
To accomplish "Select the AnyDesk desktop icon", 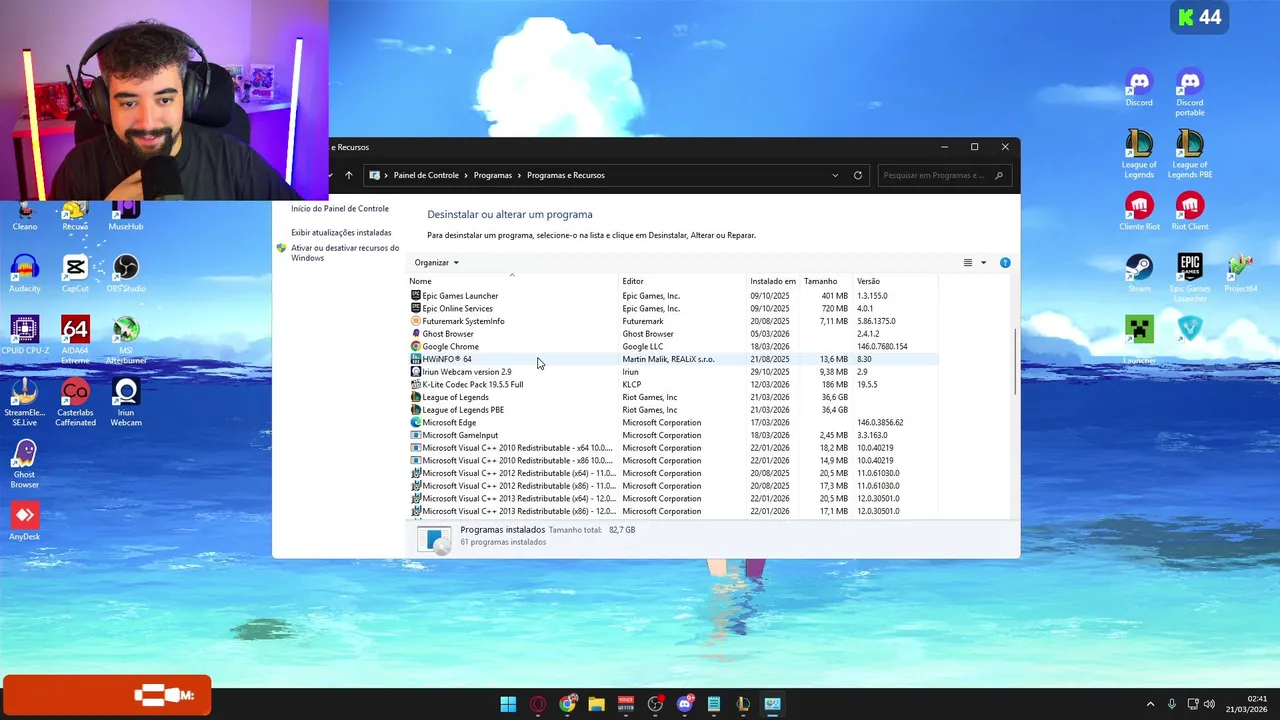I will click(25, 522).
